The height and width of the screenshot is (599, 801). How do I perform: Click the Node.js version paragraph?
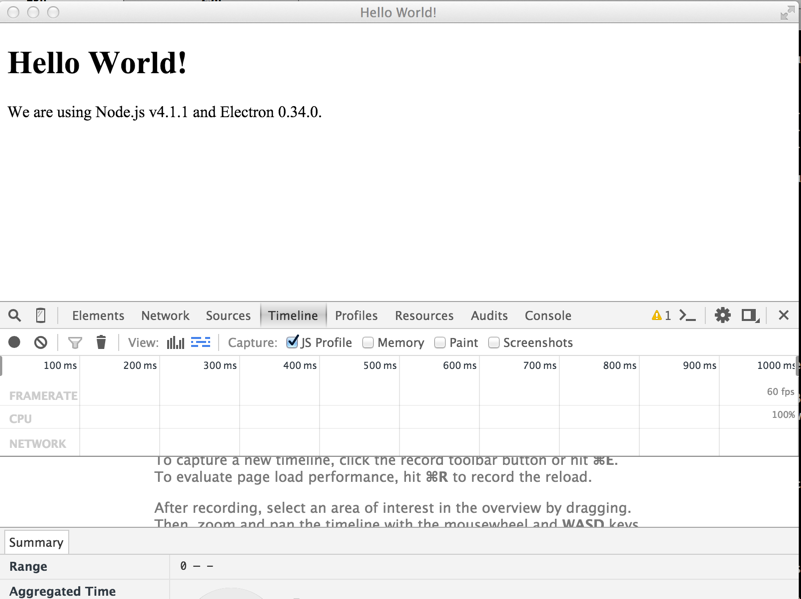(164, 112)
